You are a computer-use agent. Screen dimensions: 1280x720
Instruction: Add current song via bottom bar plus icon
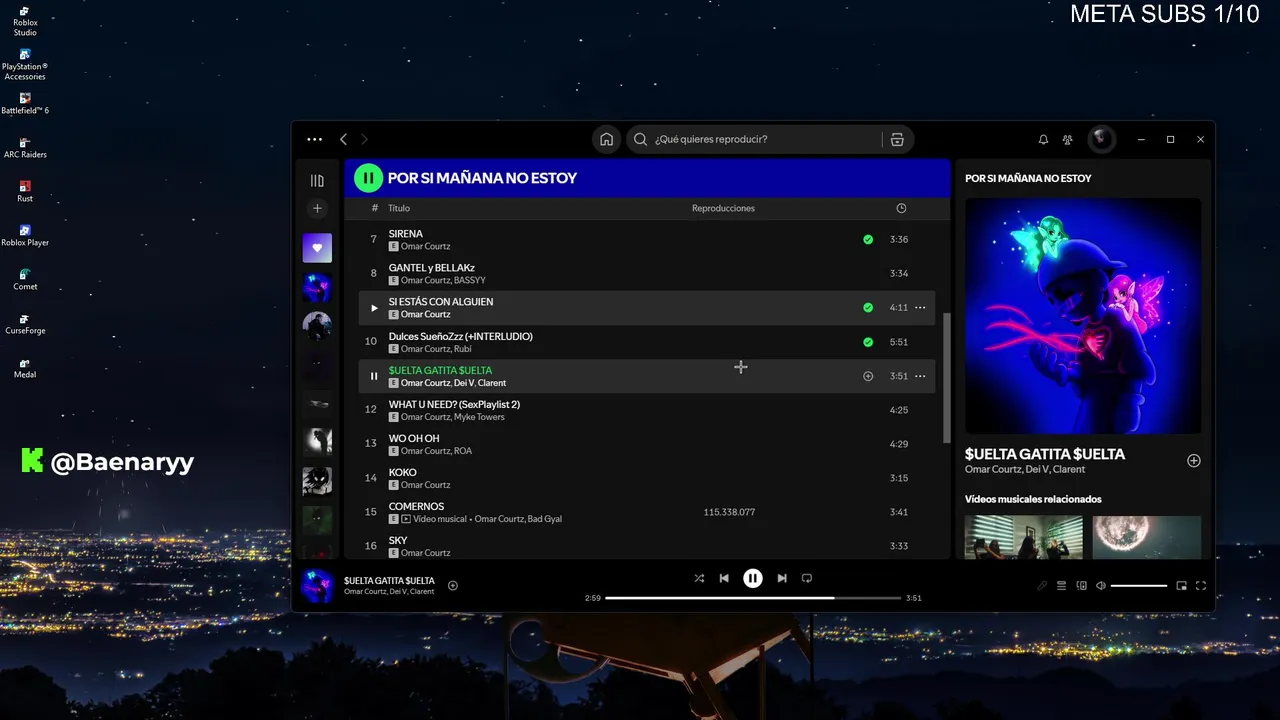click(453, 586)
